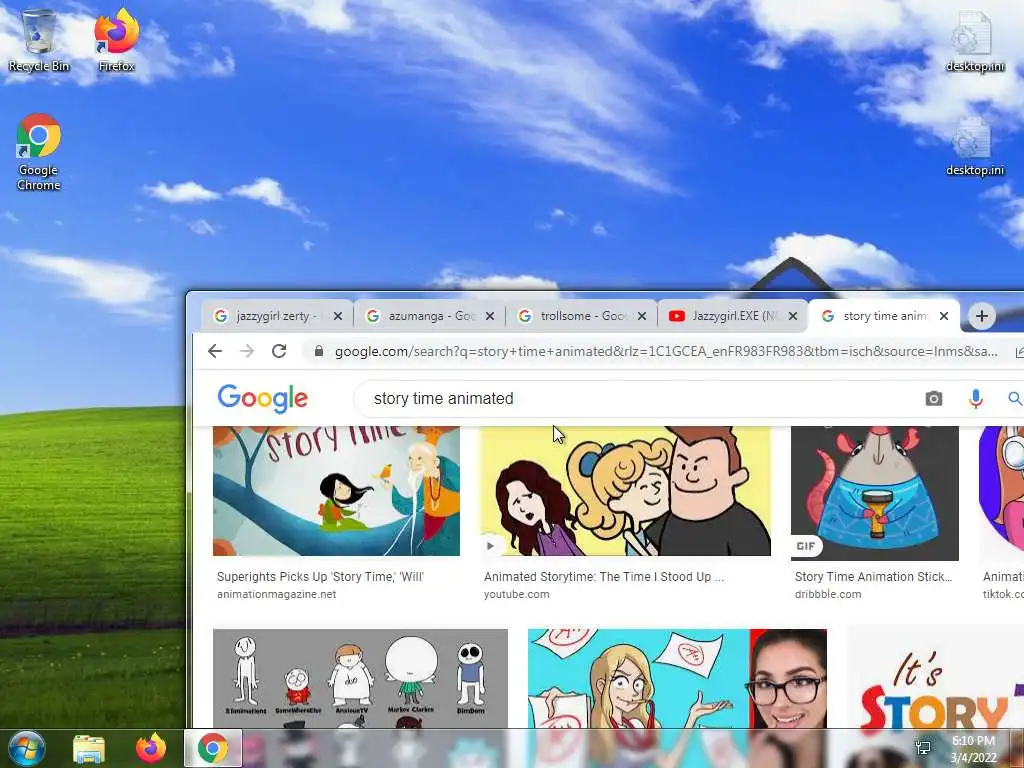Launch Firefox from the taskbar

pos(151,748)
